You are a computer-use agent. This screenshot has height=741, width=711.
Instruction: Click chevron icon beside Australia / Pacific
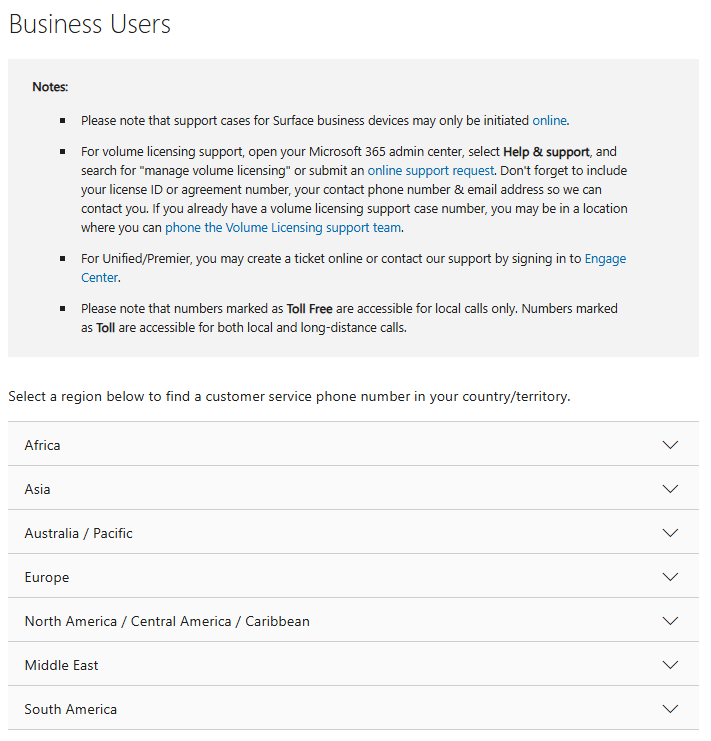[x=670, y=533]
